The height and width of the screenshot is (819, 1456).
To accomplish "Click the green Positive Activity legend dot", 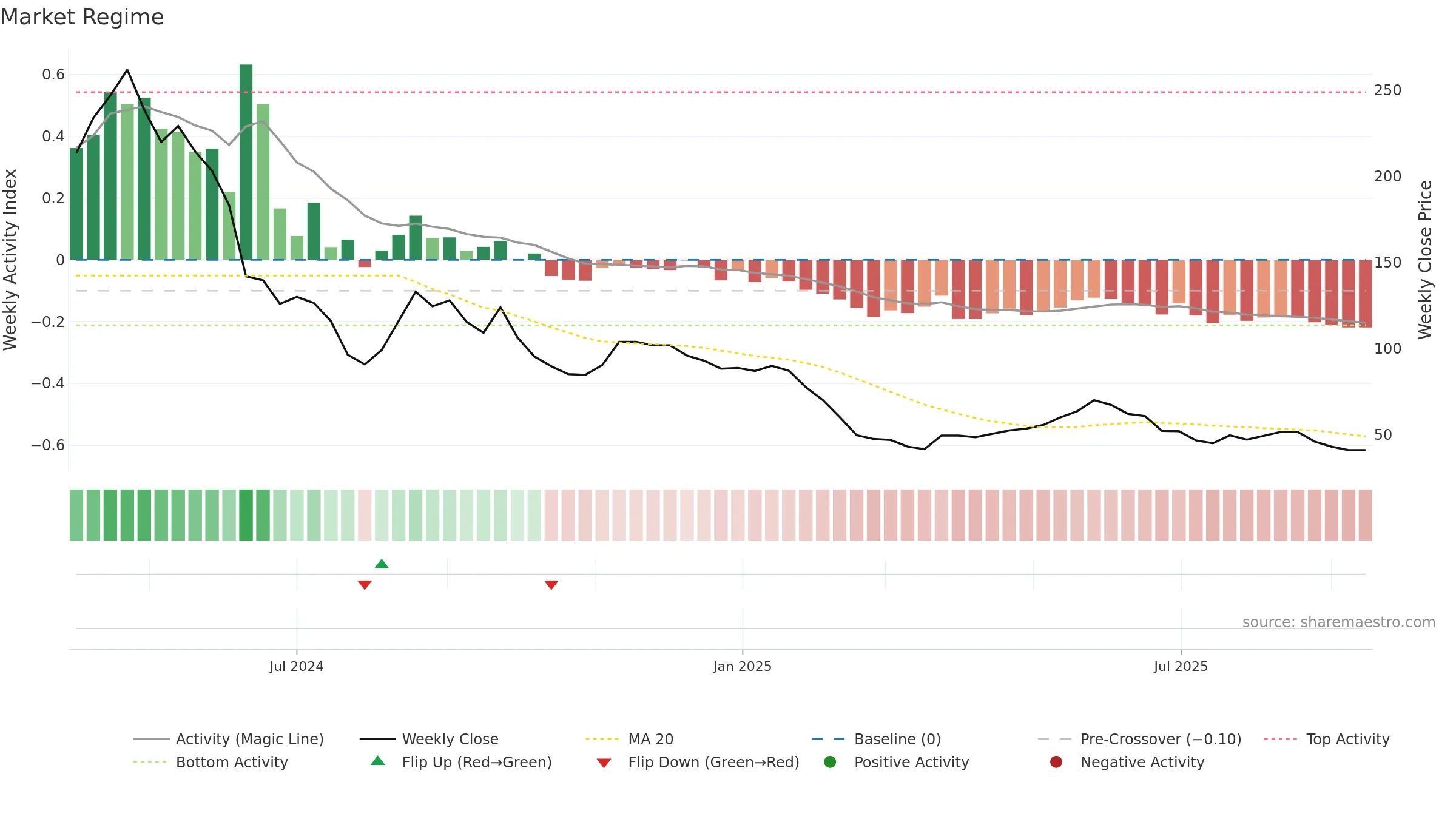I will 830,762.
